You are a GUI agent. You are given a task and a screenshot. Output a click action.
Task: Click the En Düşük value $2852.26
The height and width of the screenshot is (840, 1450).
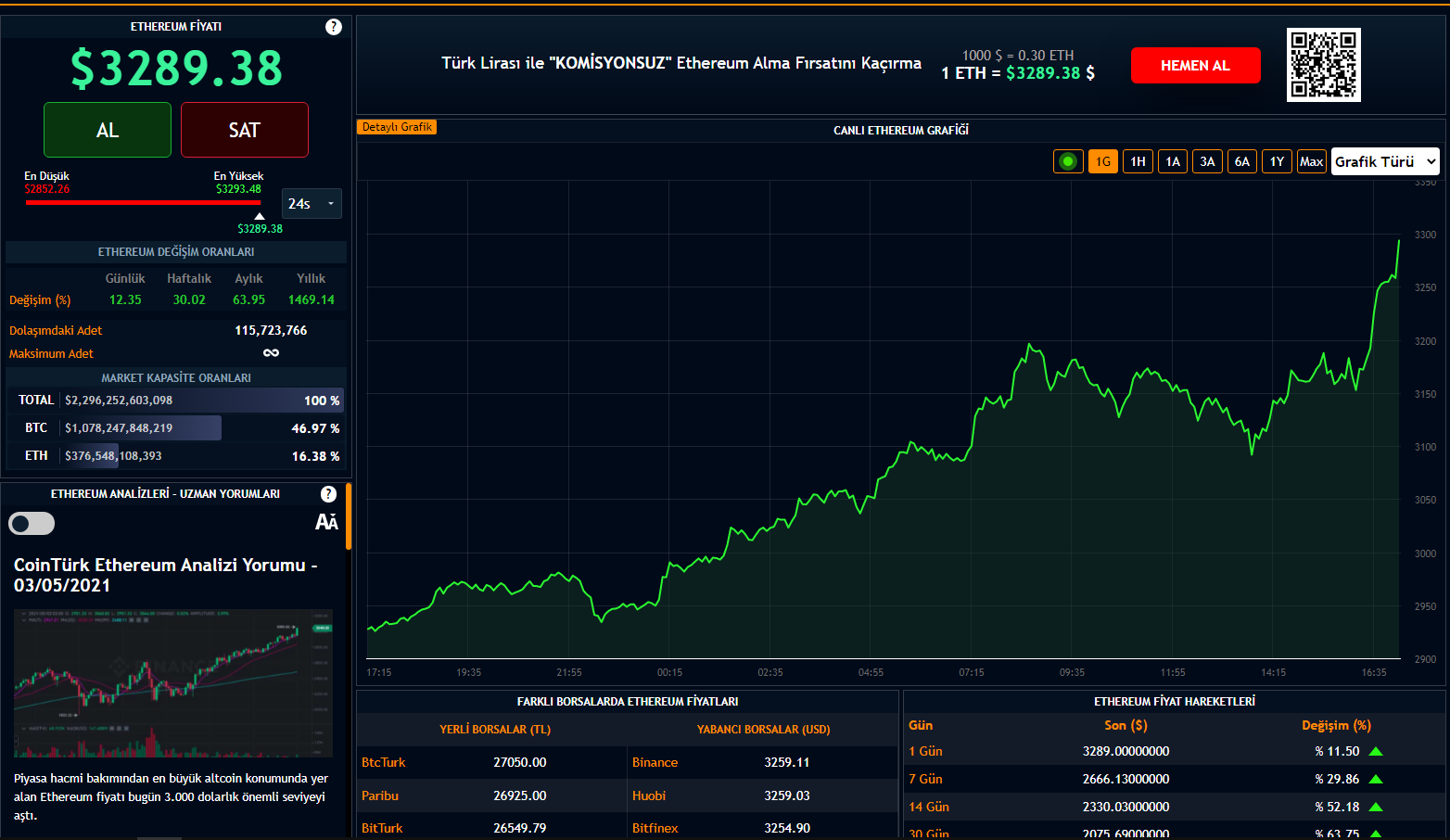(47, 189)
